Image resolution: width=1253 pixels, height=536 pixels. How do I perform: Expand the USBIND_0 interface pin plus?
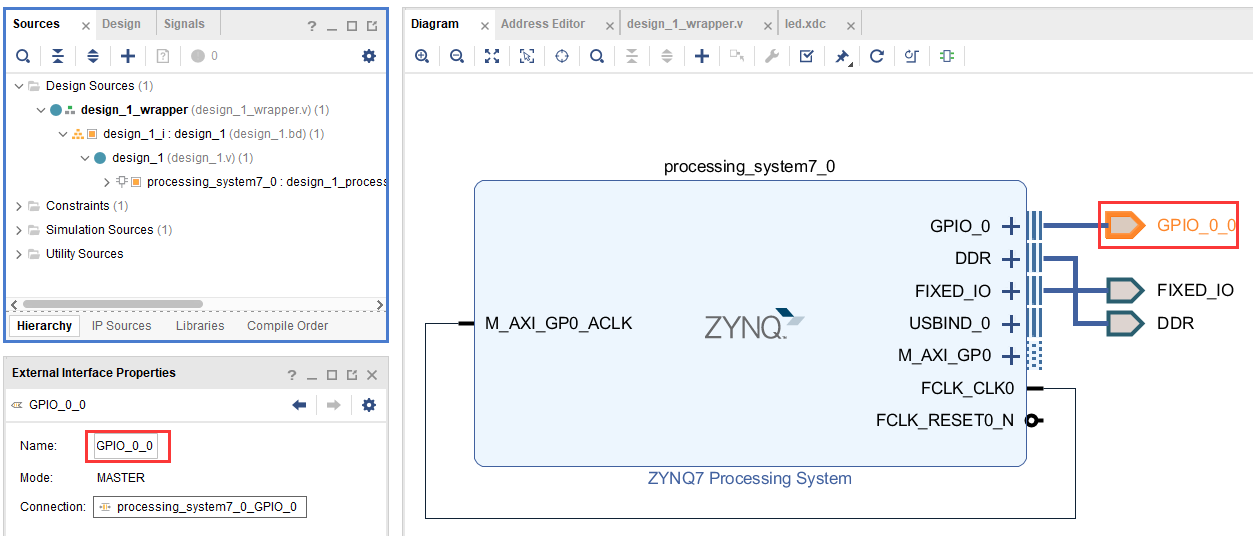(x=1011, y=323)
